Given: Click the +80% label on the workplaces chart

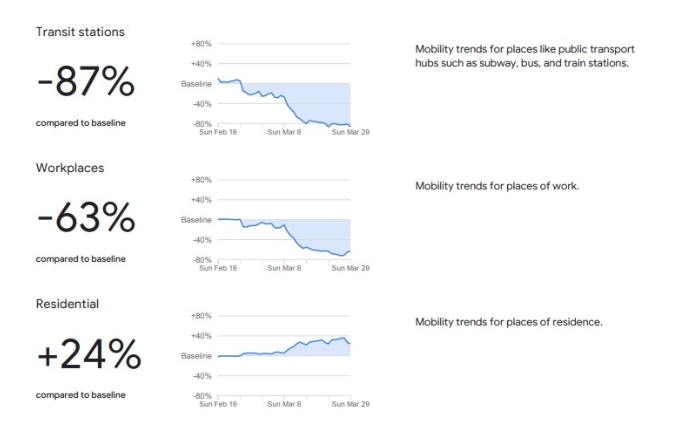Looking at the screenshot, I should [200, 180].
